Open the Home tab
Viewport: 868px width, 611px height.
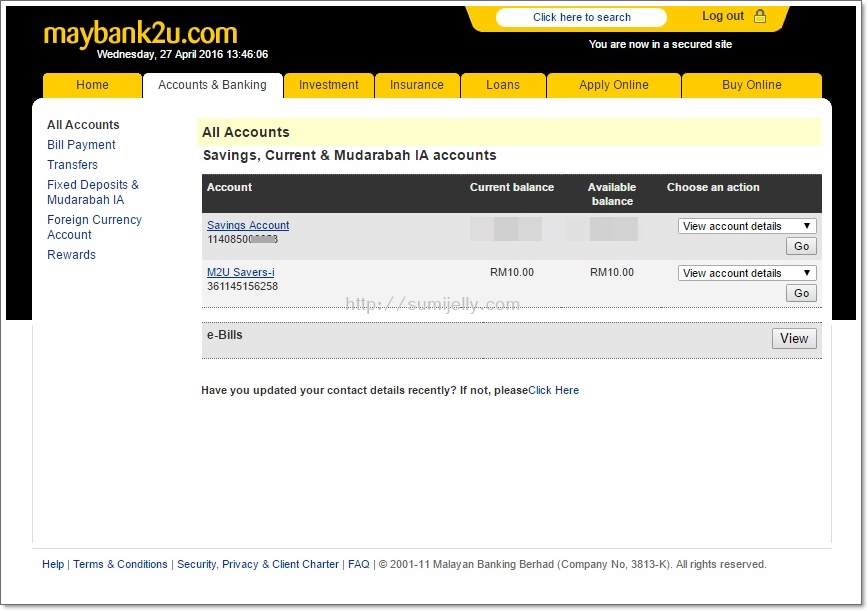pyautogui.click(x=92, y=85)
